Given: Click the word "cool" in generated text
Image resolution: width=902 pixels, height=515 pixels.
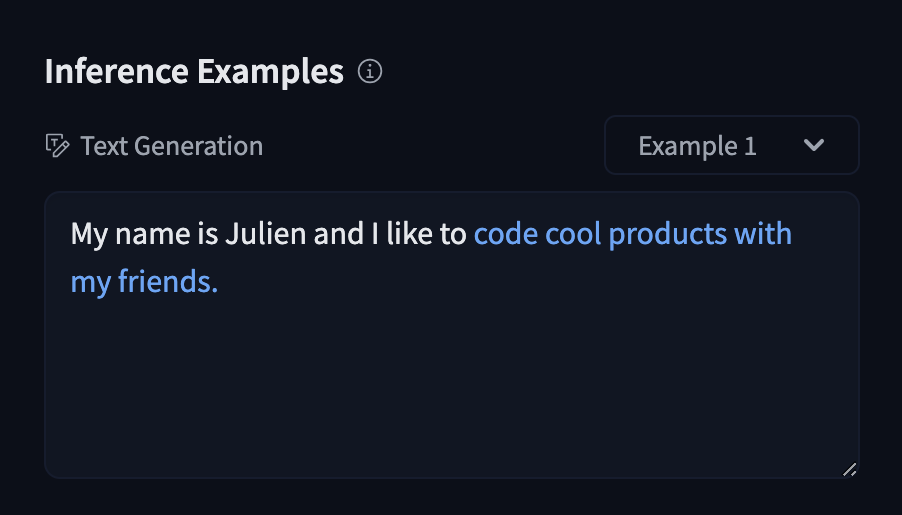Looking at the screenshot, I should click(x=573, y=234).
